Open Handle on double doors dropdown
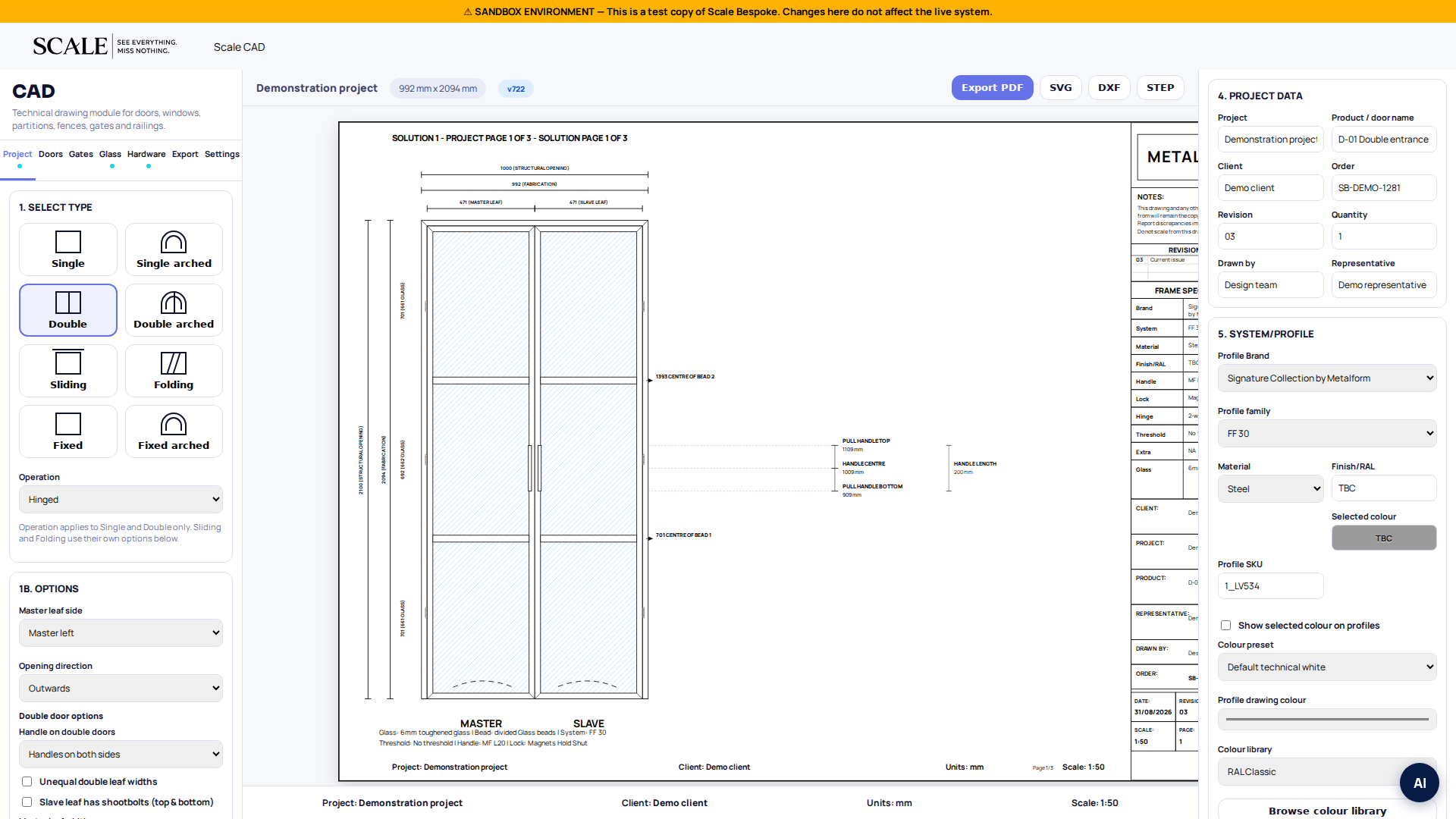Screen dimensions: 1456x819 coord(121,755)
